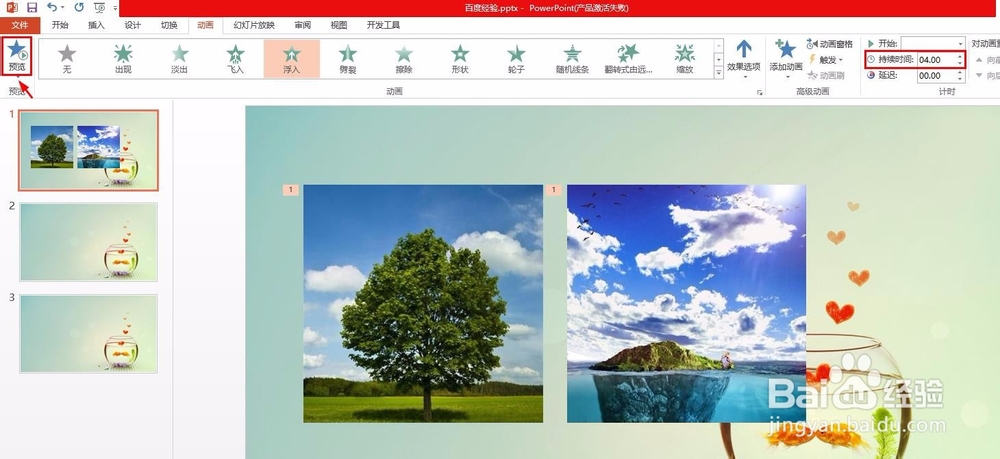Switch to the 审阅 Review tab

[x=303, y=26]
